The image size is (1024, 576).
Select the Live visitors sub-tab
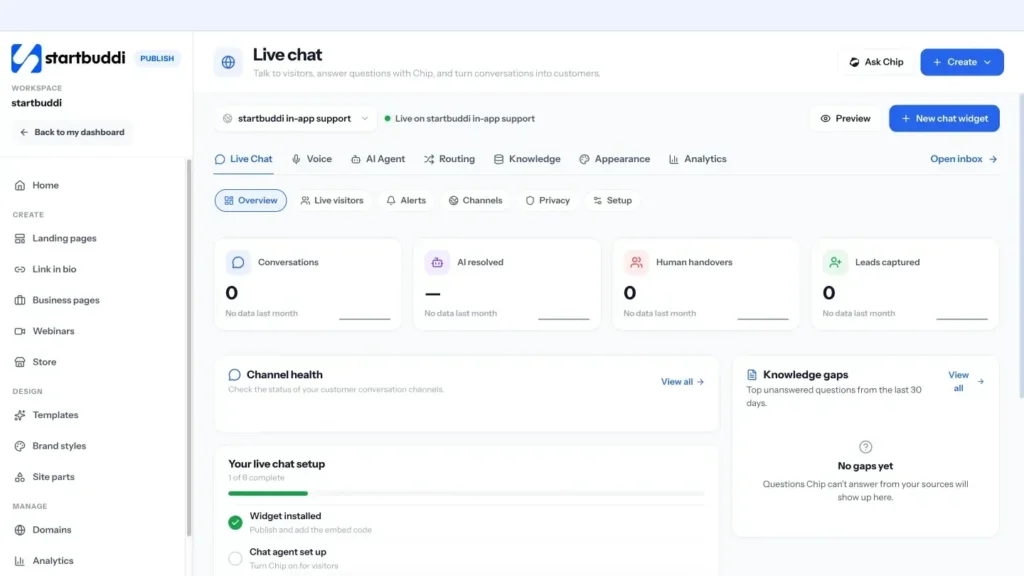(332, 200)
